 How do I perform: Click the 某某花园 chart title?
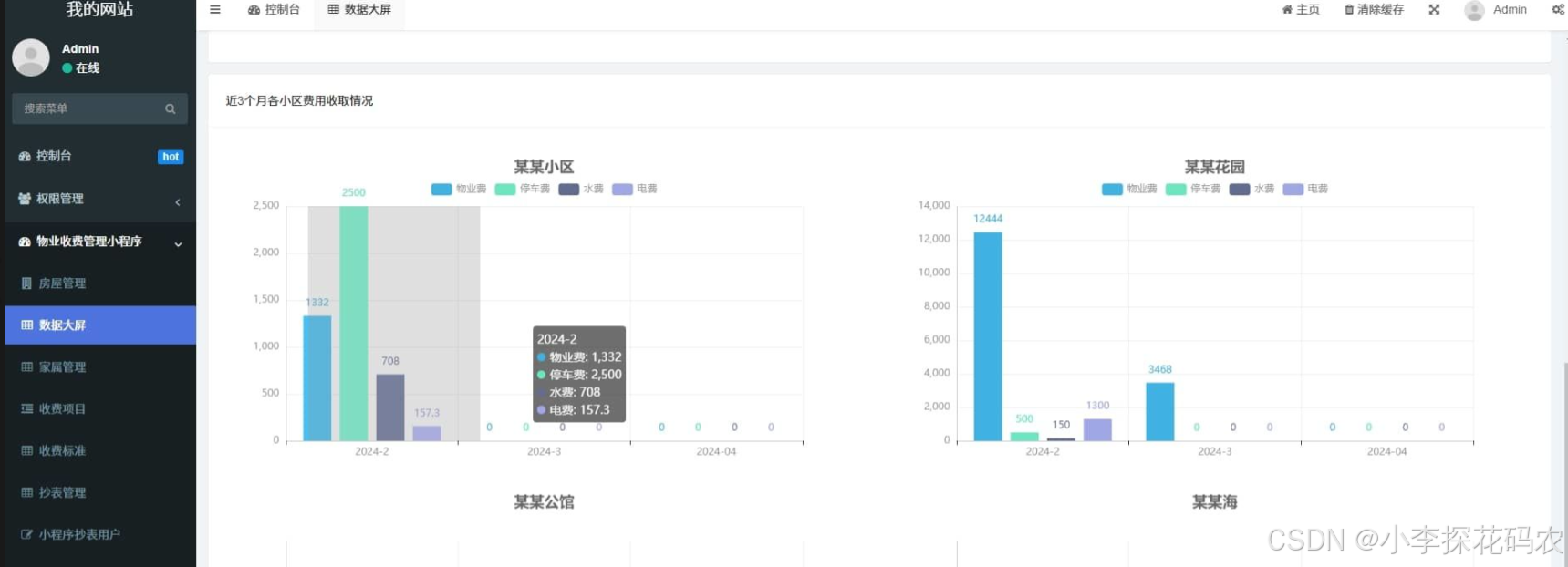[1214, 167]
